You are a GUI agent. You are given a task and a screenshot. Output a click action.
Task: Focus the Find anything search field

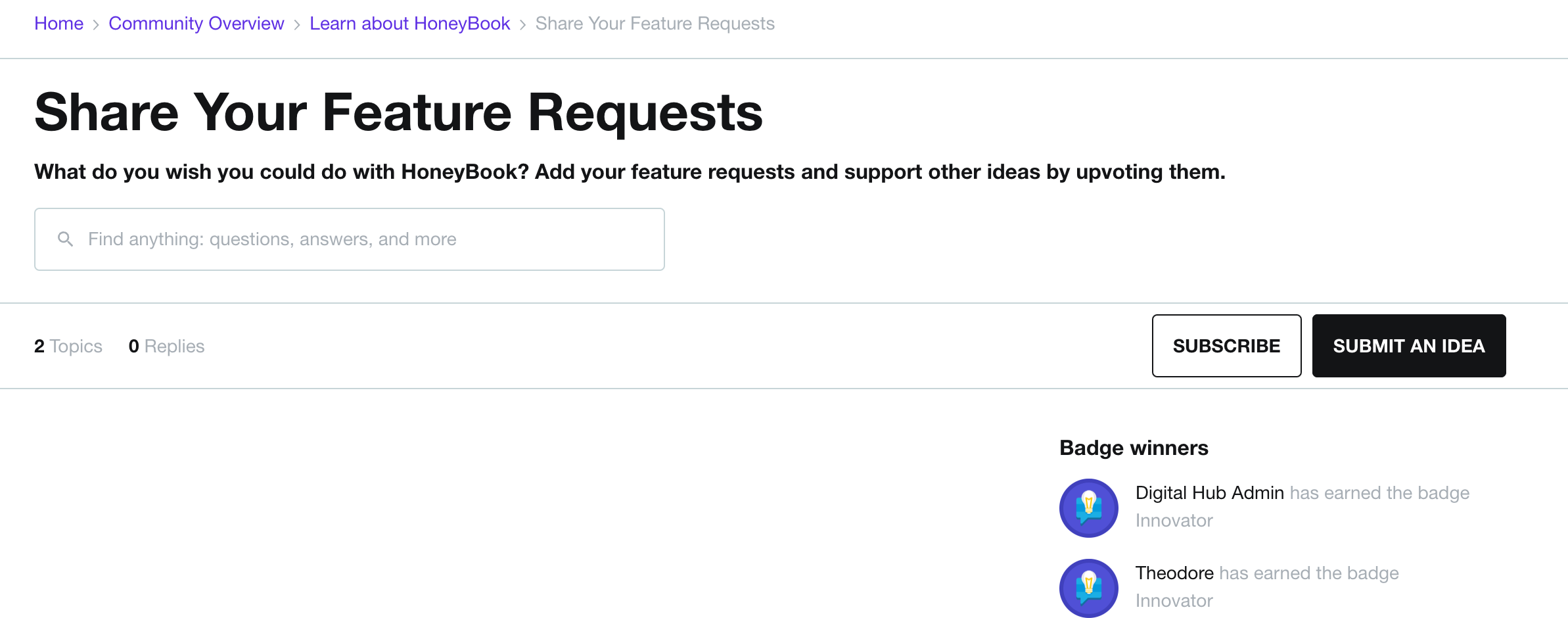[x=350, y=239]
